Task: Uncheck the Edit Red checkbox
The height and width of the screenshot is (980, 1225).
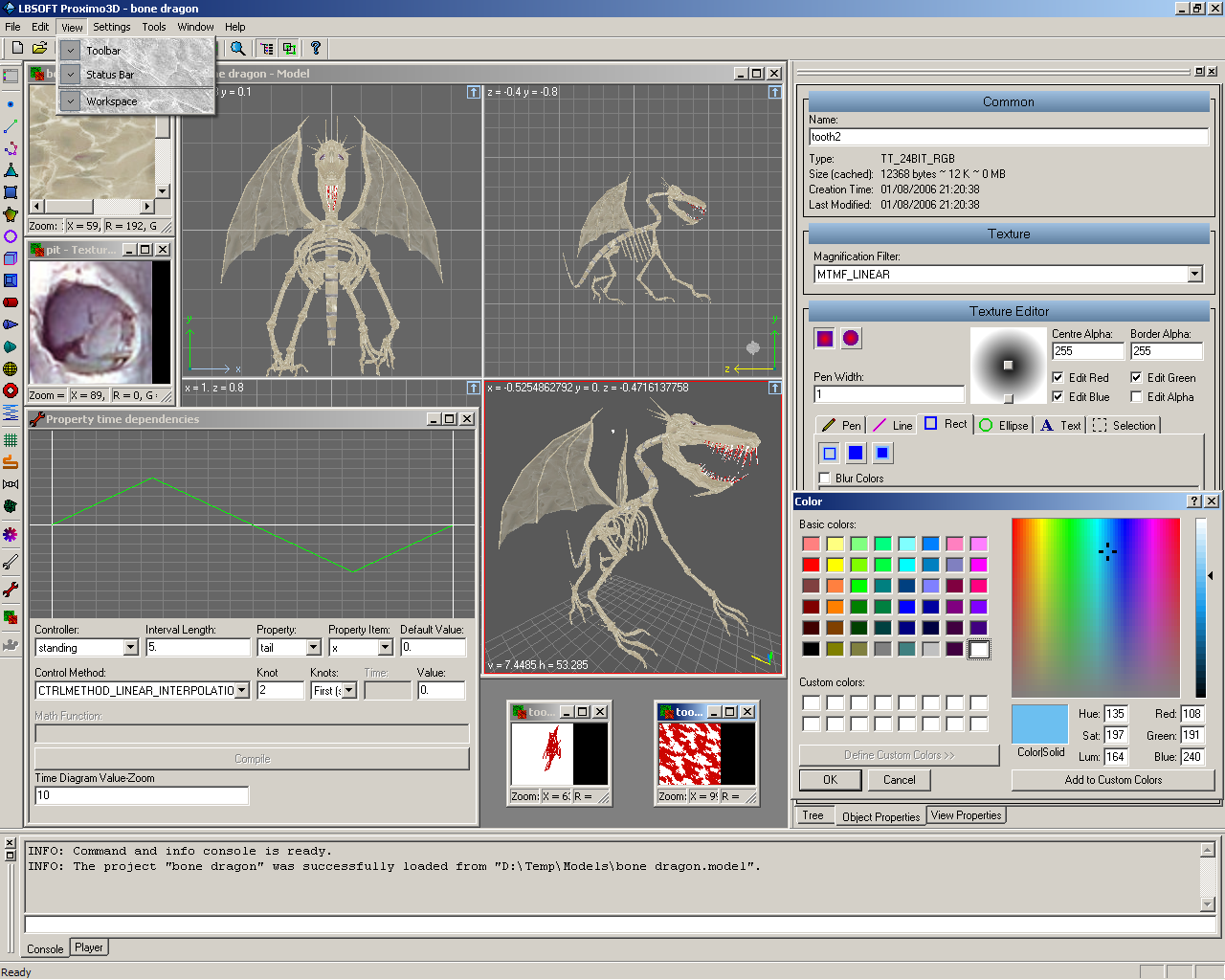Action: (x=1058, y=378)
